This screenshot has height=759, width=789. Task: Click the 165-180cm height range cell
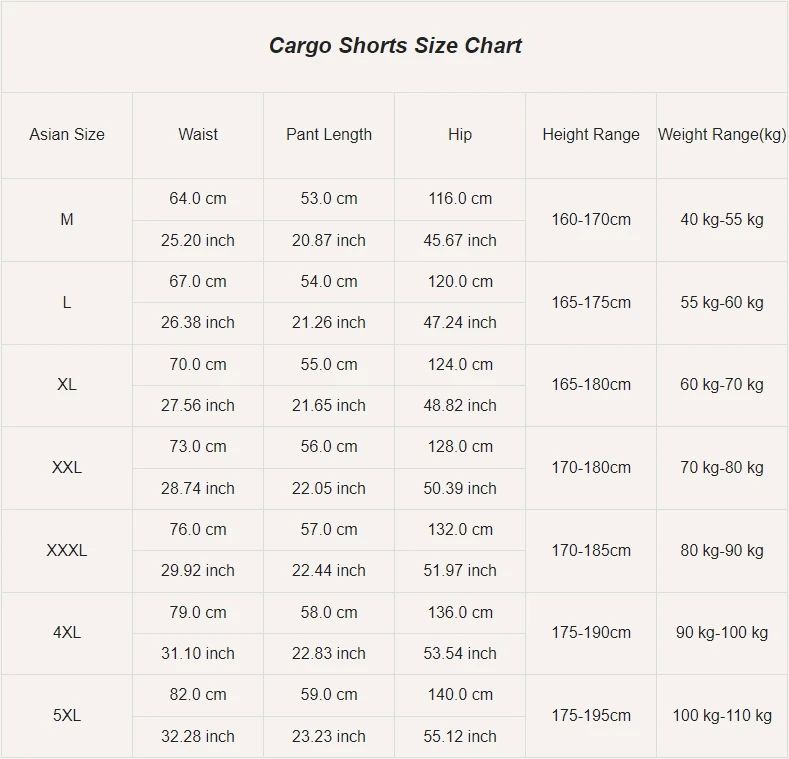pos(591,385)
